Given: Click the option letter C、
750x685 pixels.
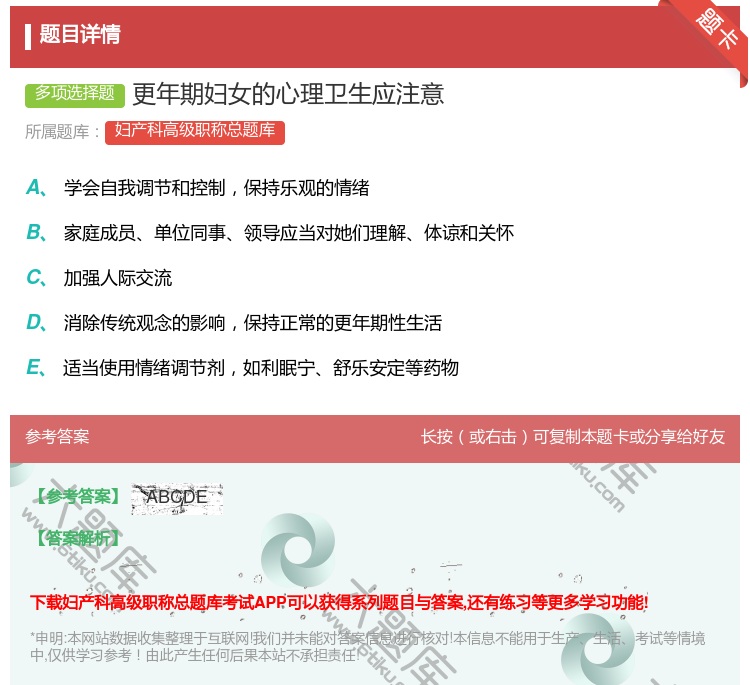Looking at the screenshot, I should click(36, 278).
